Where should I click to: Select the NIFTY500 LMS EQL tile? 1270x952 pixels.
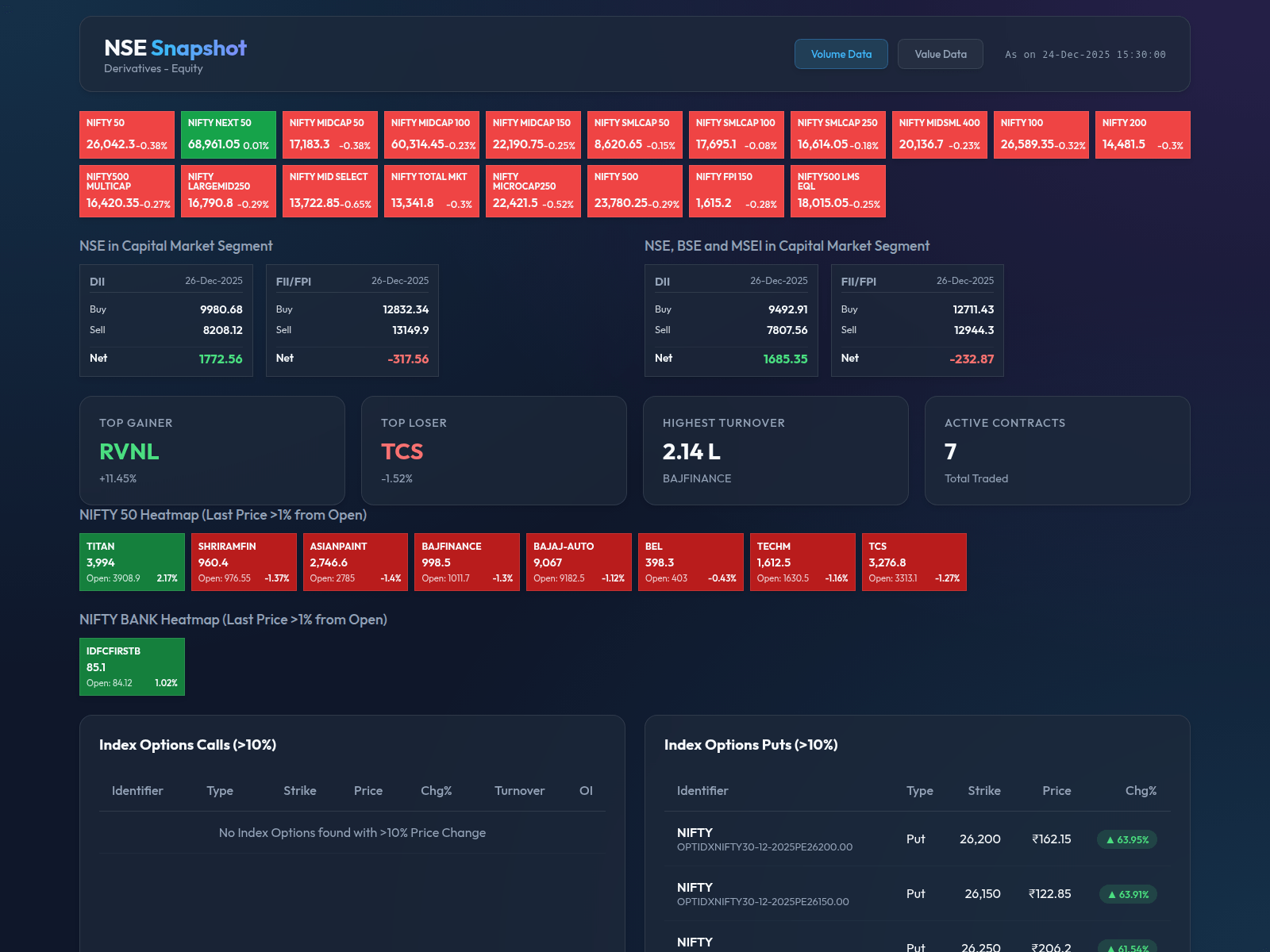click(x=838, y=191)
